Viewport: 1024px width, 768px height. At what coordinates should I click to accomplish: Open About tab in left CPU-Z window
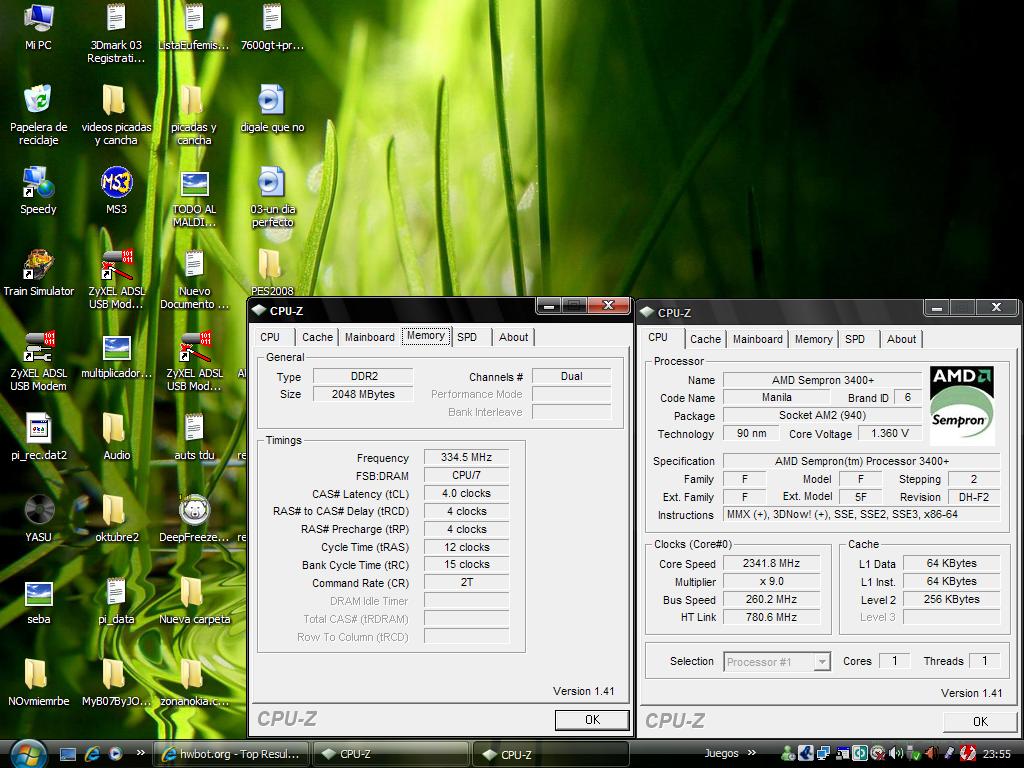coord(513,337)
